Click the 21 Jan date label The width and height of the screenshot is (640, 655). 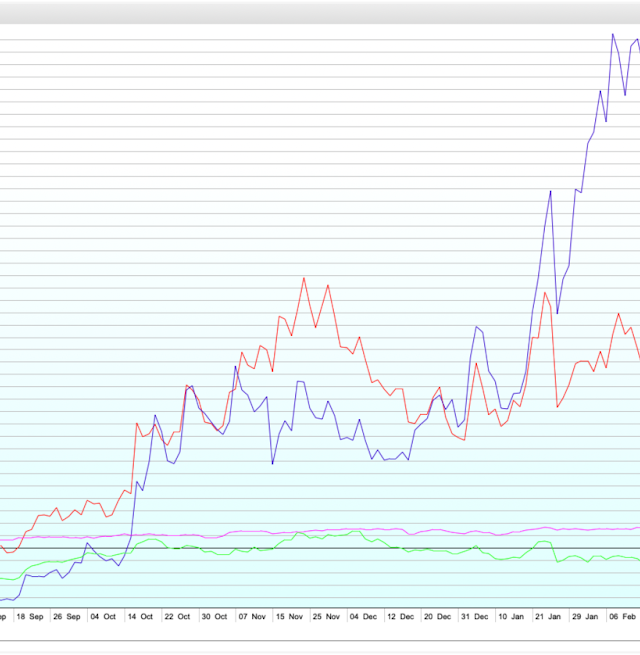pyautogui.click(x=548, y=617)
